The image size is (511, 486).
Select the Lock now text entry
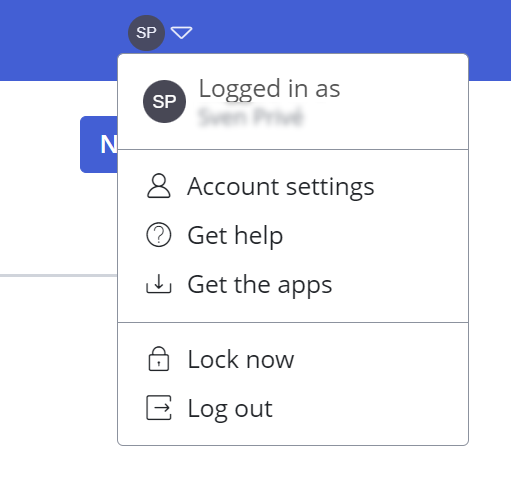pyautogui.click(x=241, y=359)
